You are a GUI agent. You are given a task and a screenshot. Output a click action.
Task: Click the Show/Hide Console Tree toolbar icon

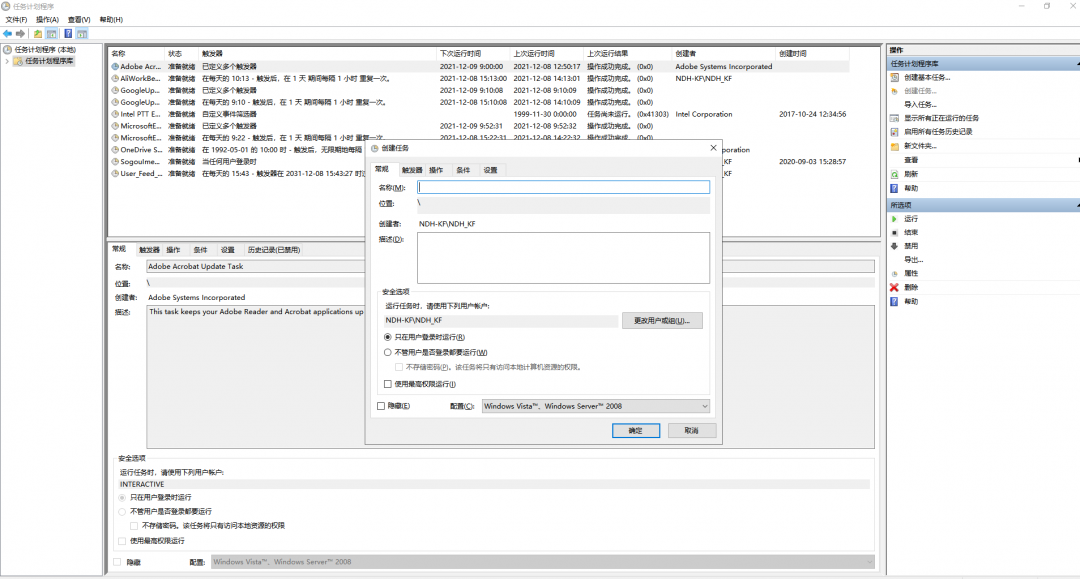tap(50, 31)
